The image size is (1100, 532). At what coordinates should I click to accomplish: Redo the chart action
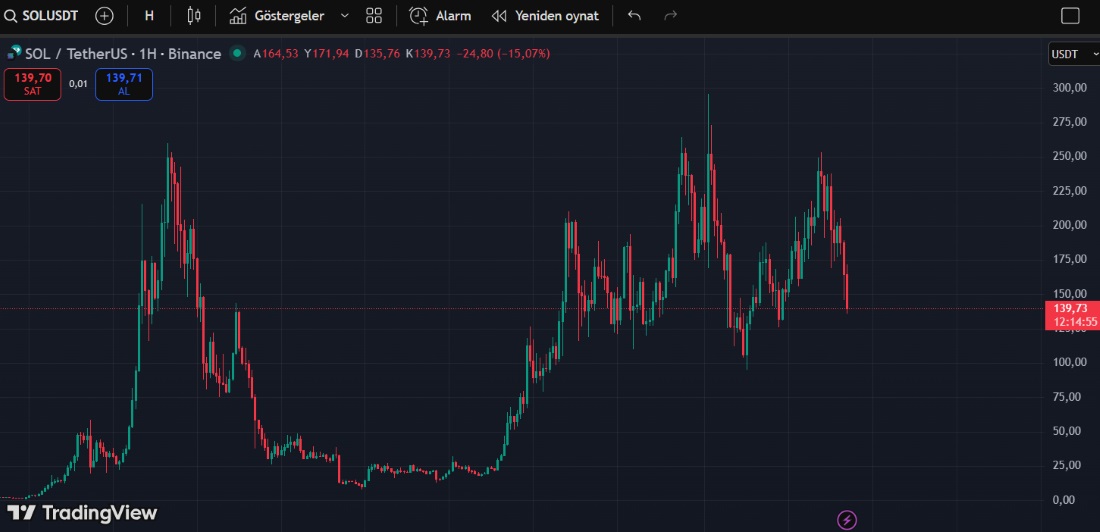coord(670,15)
